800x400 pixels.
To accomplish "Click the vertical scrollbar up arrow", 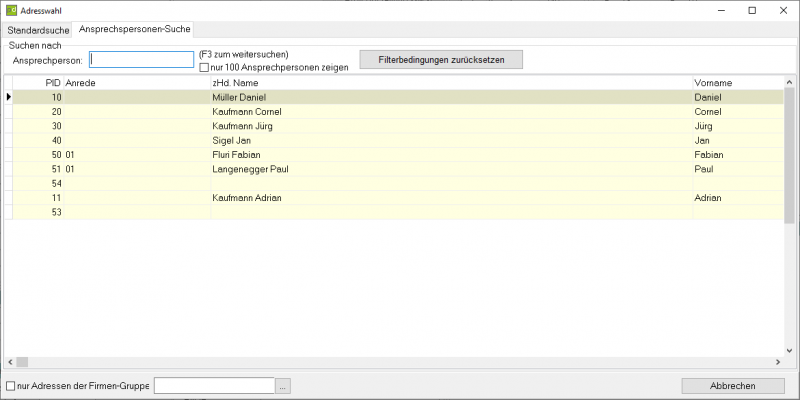I will (x=790, y=82).
